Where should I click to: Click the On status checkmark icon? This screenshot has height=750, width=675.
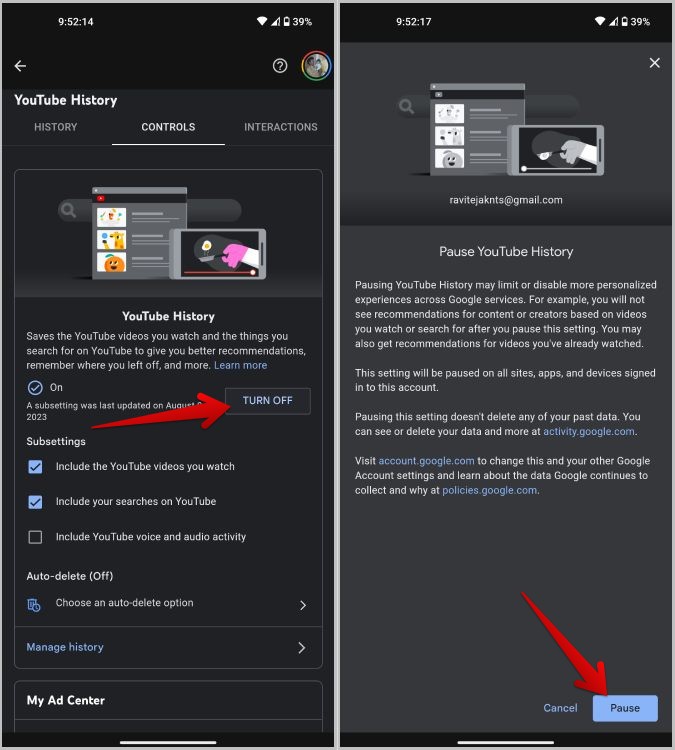click(x=35, y=387)
